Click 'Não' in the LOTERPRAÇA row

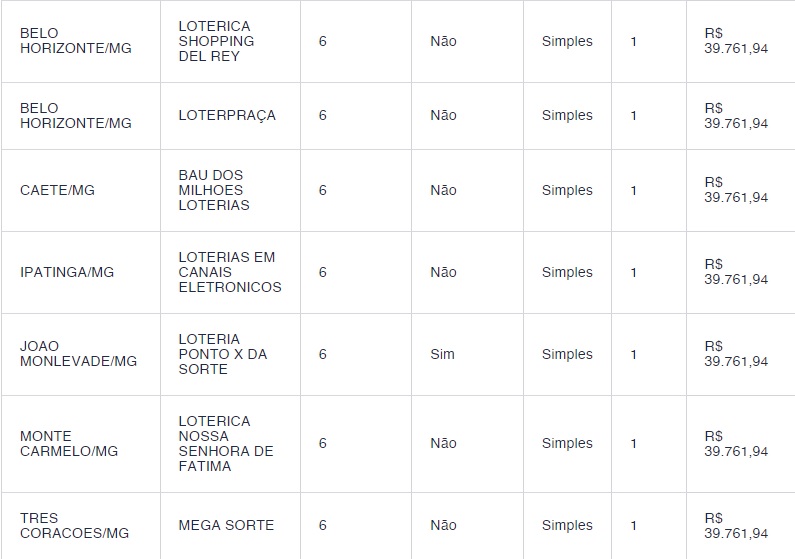coord(443,115)
